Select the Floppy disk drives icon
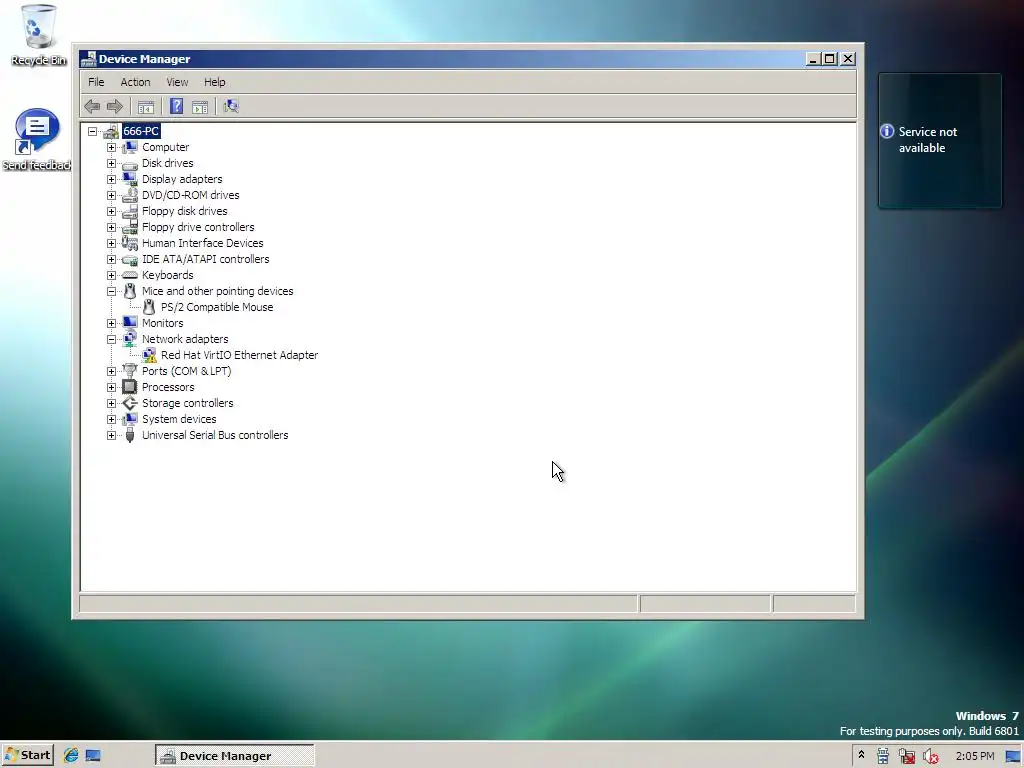 130,211
